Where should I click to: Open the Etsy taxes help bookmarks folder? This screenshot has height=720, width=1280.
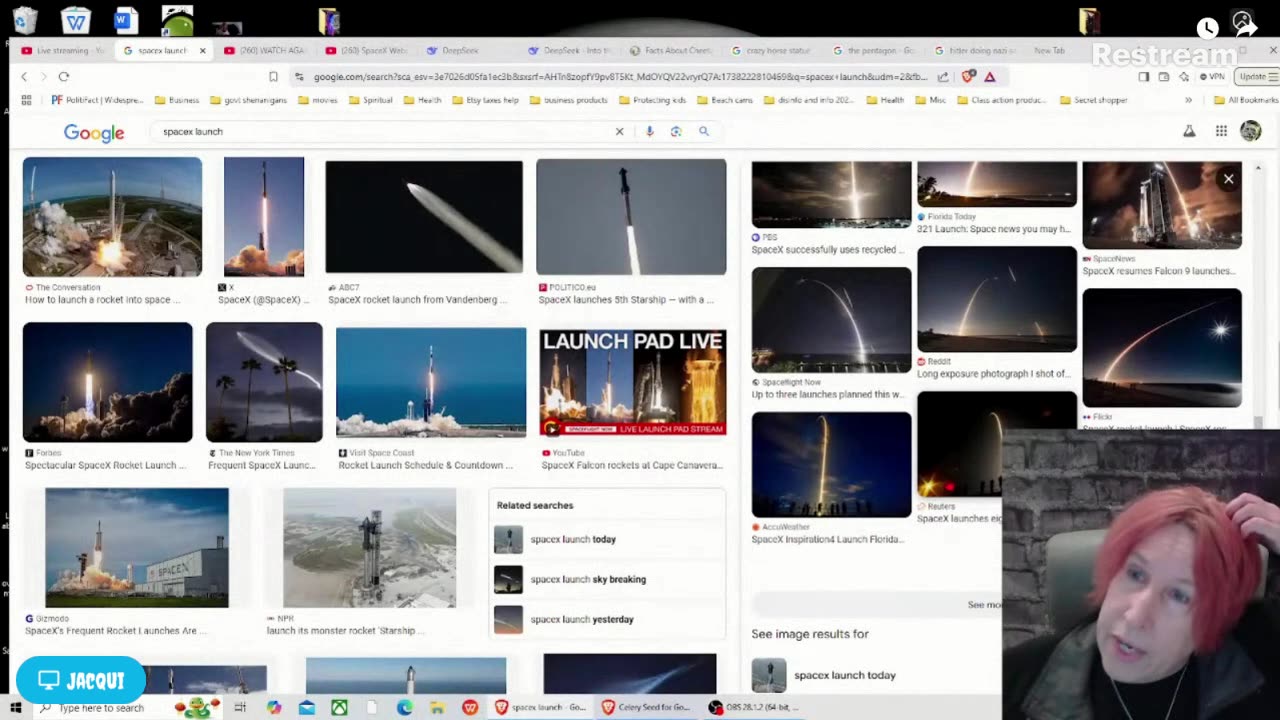[485, 100]
